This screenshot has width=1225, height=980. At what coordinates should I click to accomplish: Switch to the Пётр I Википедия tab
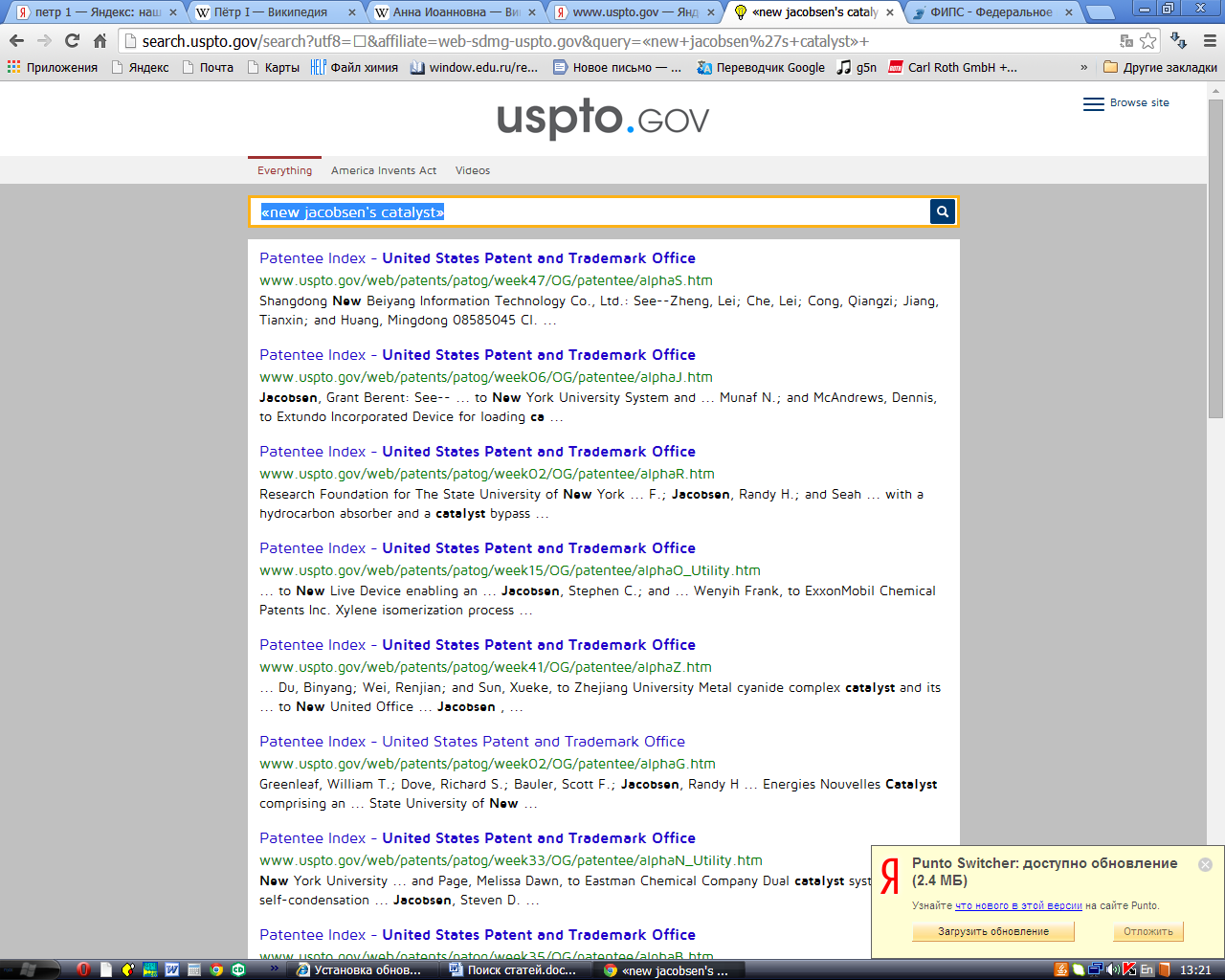pos(275,12)
